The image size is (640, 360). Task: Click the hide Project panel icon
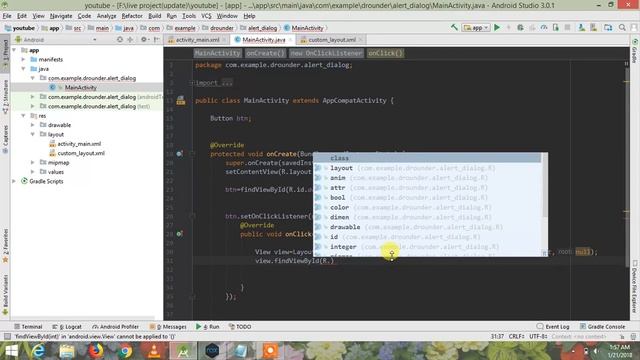[157, 40]
